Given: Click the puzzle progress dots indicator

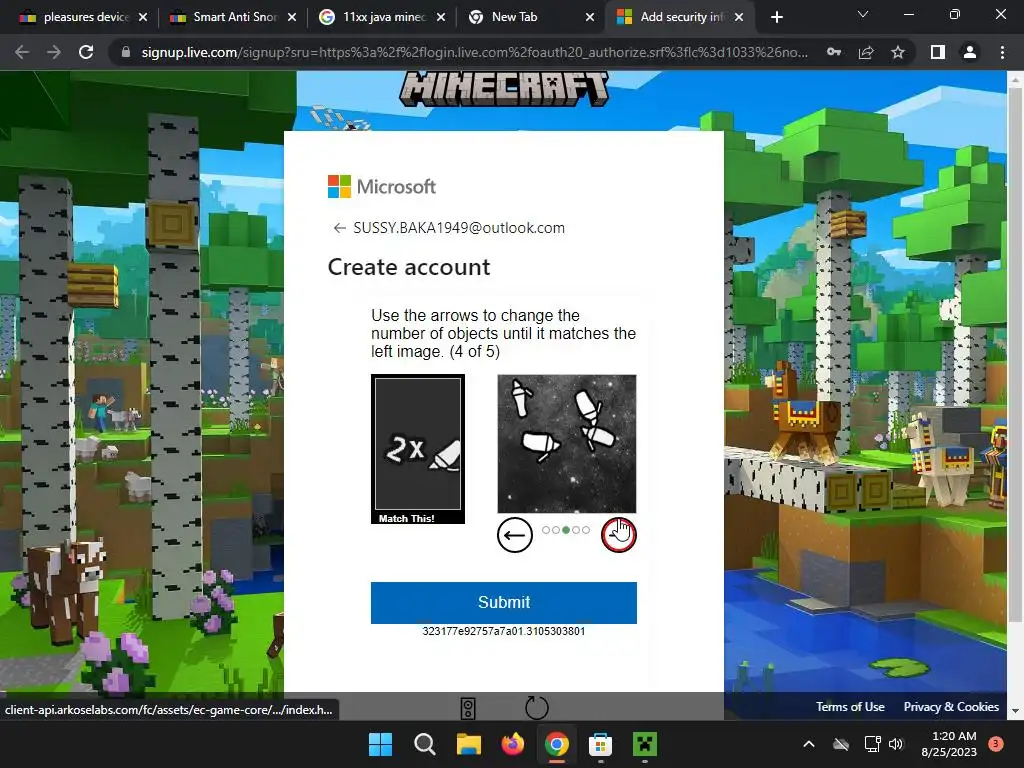Looking at the screenshot, I should (x=566, y=530).
